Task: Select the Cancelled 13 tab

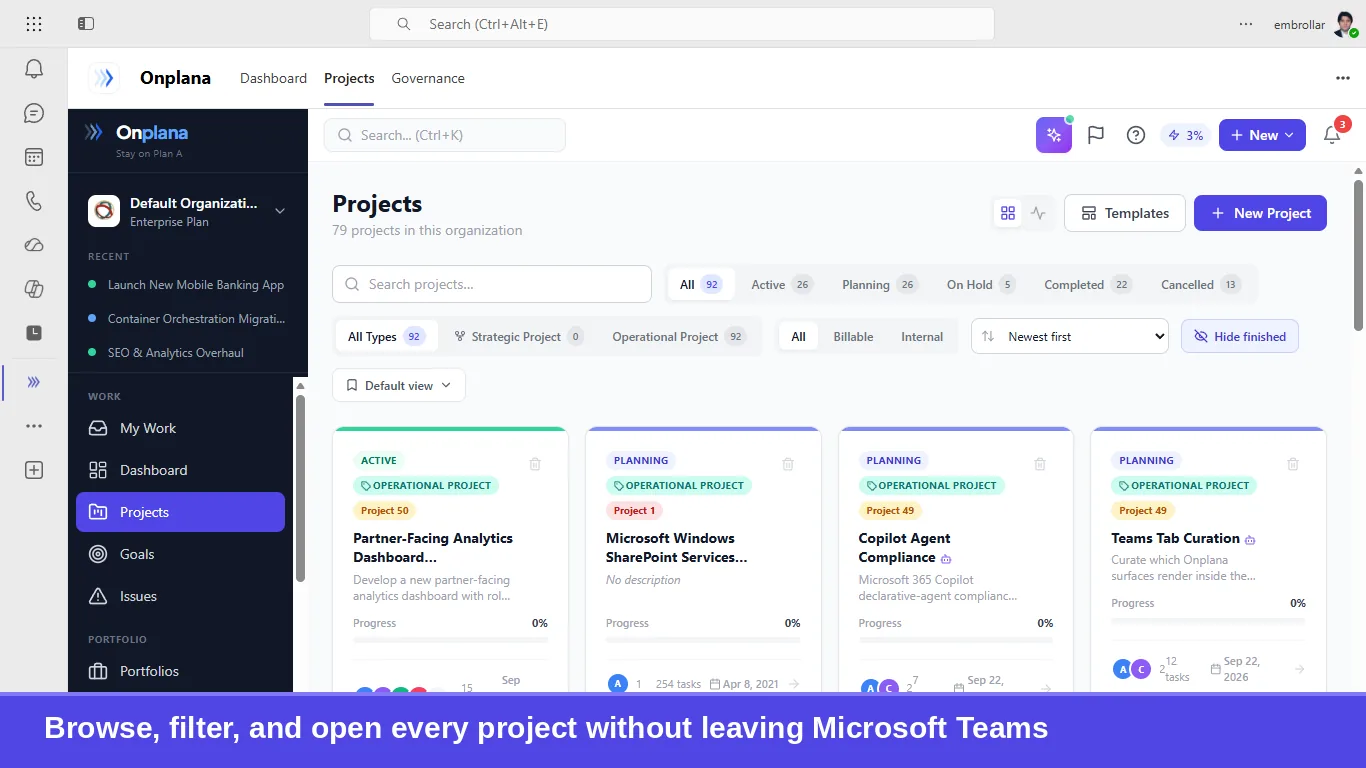Action: (x=1200, y=285)
